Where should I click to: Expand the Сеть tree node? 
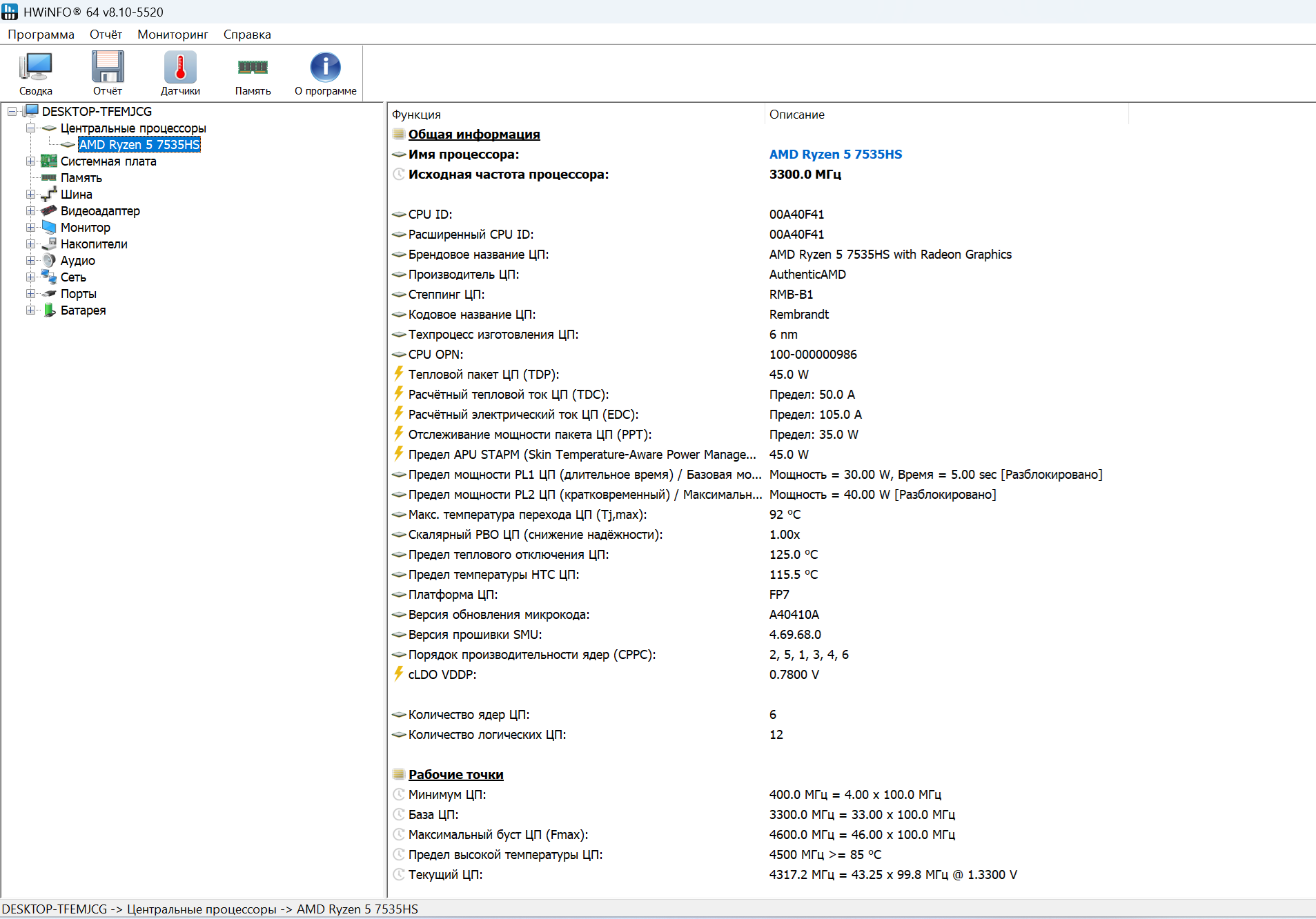point(30,277)
